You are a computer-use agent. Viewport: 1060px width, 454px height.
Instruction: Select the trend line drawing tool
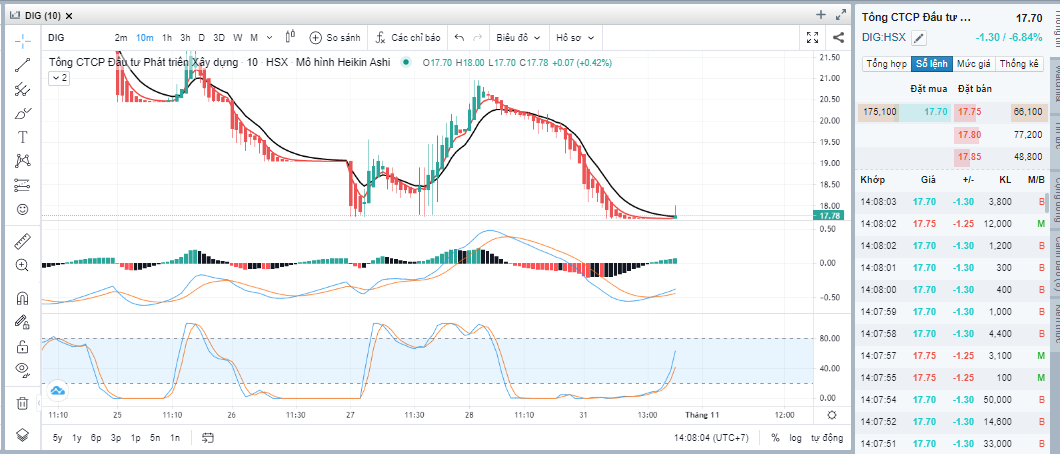tap(22, 65)
